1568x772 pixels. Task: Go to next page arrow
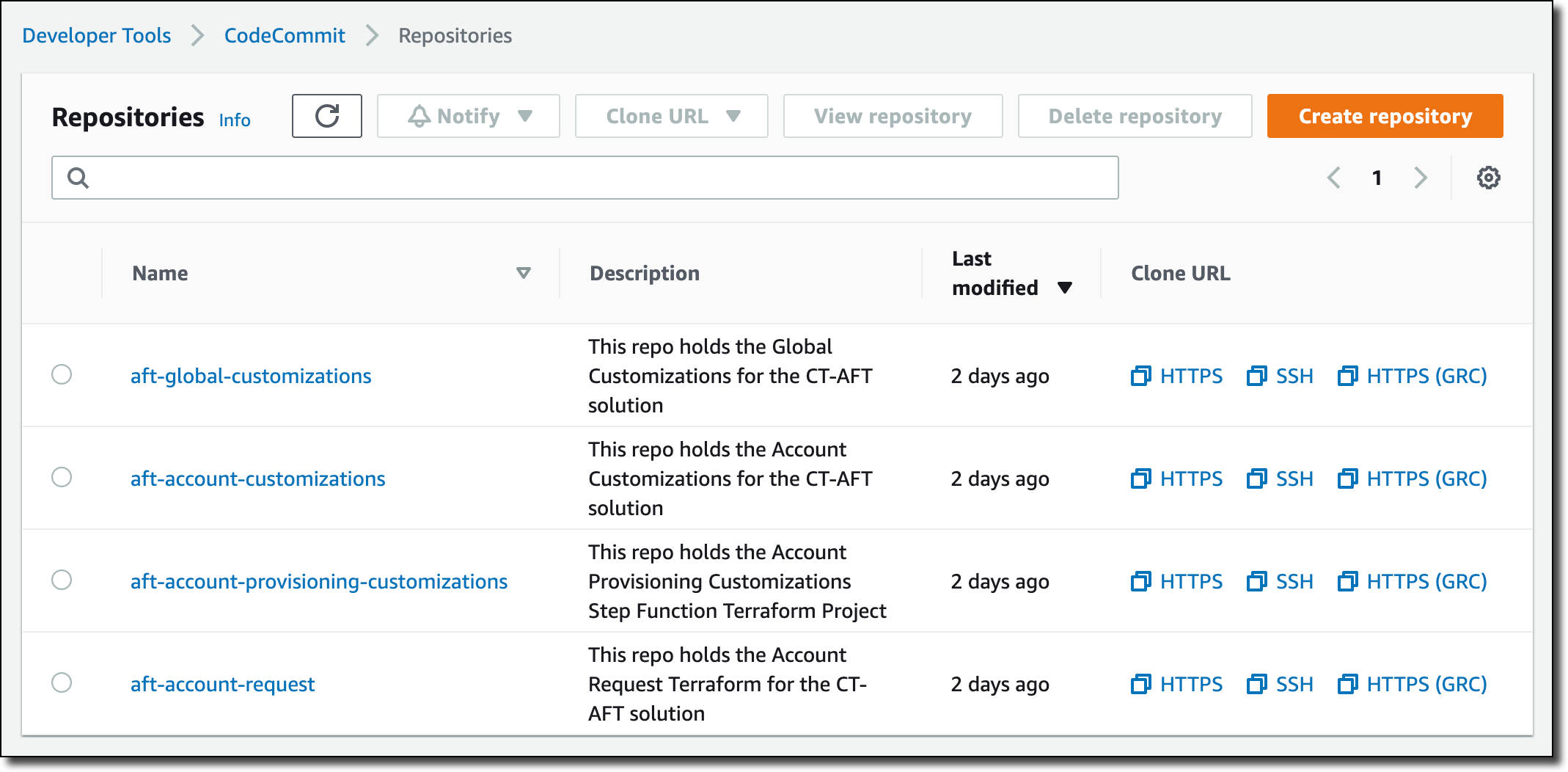pyautogui.click(x=1421, y=178)
